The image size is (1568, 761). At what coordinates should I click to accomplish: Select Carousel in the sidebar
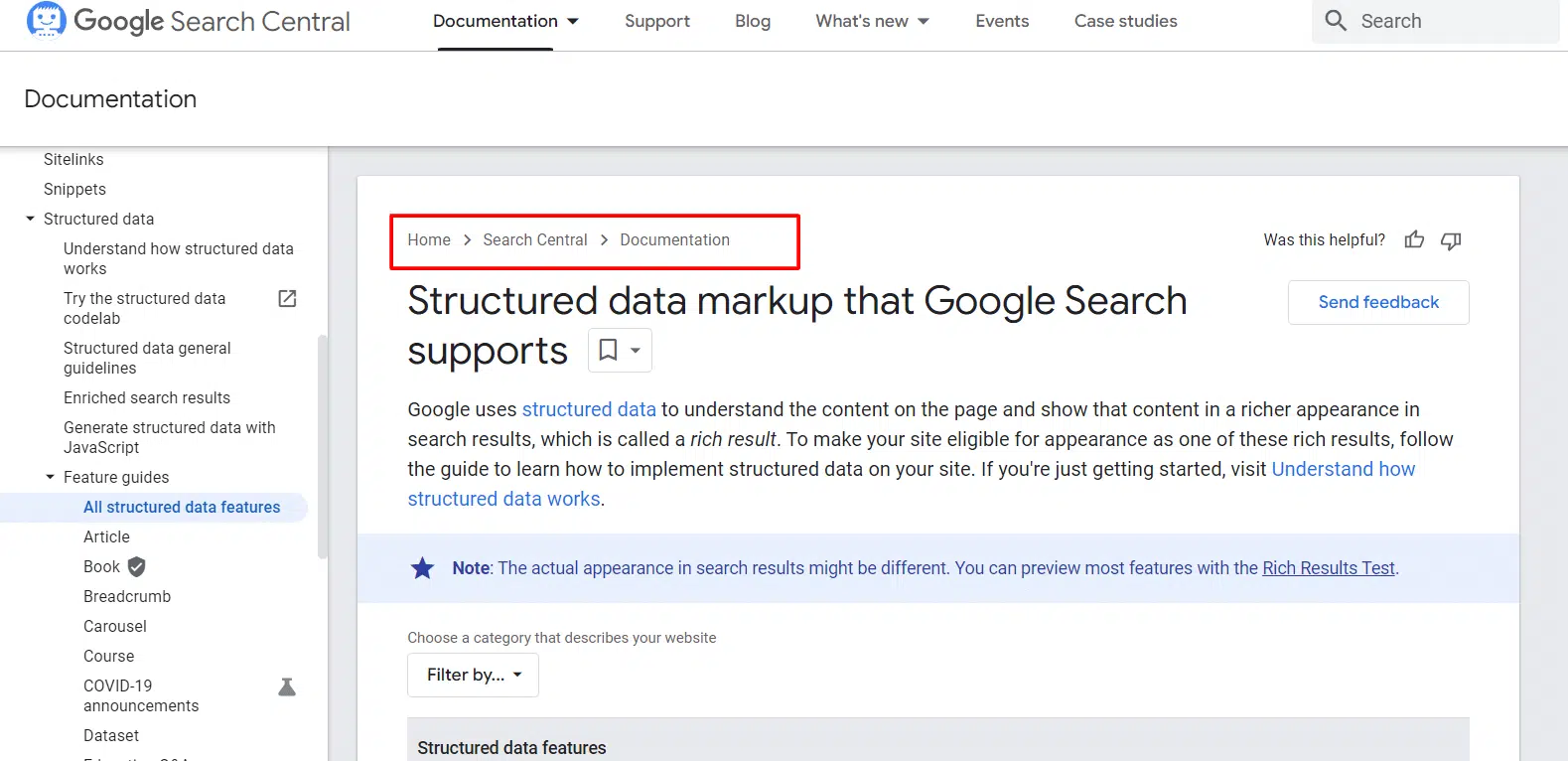coord(115,626)
